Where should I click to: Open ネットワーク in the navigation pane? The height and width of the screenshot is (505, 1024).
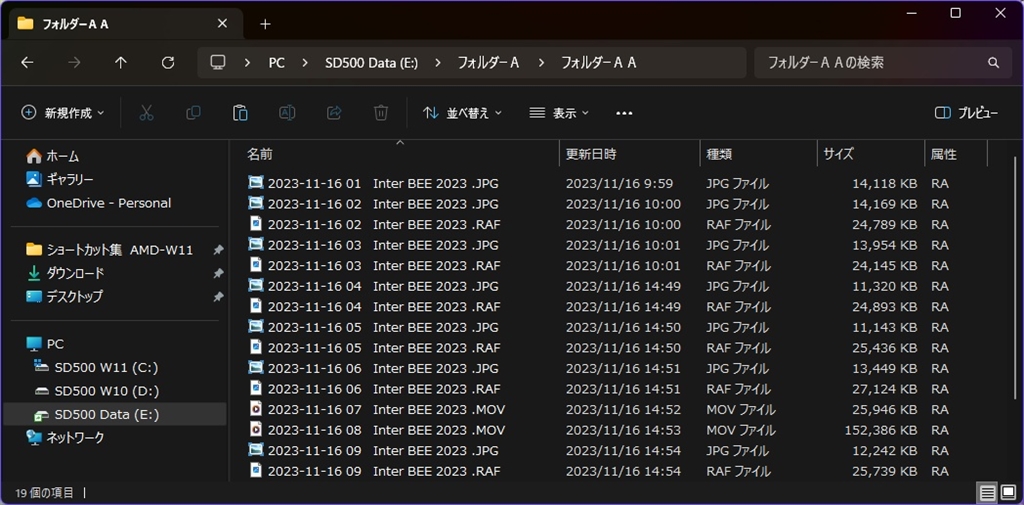coord(65,438)
